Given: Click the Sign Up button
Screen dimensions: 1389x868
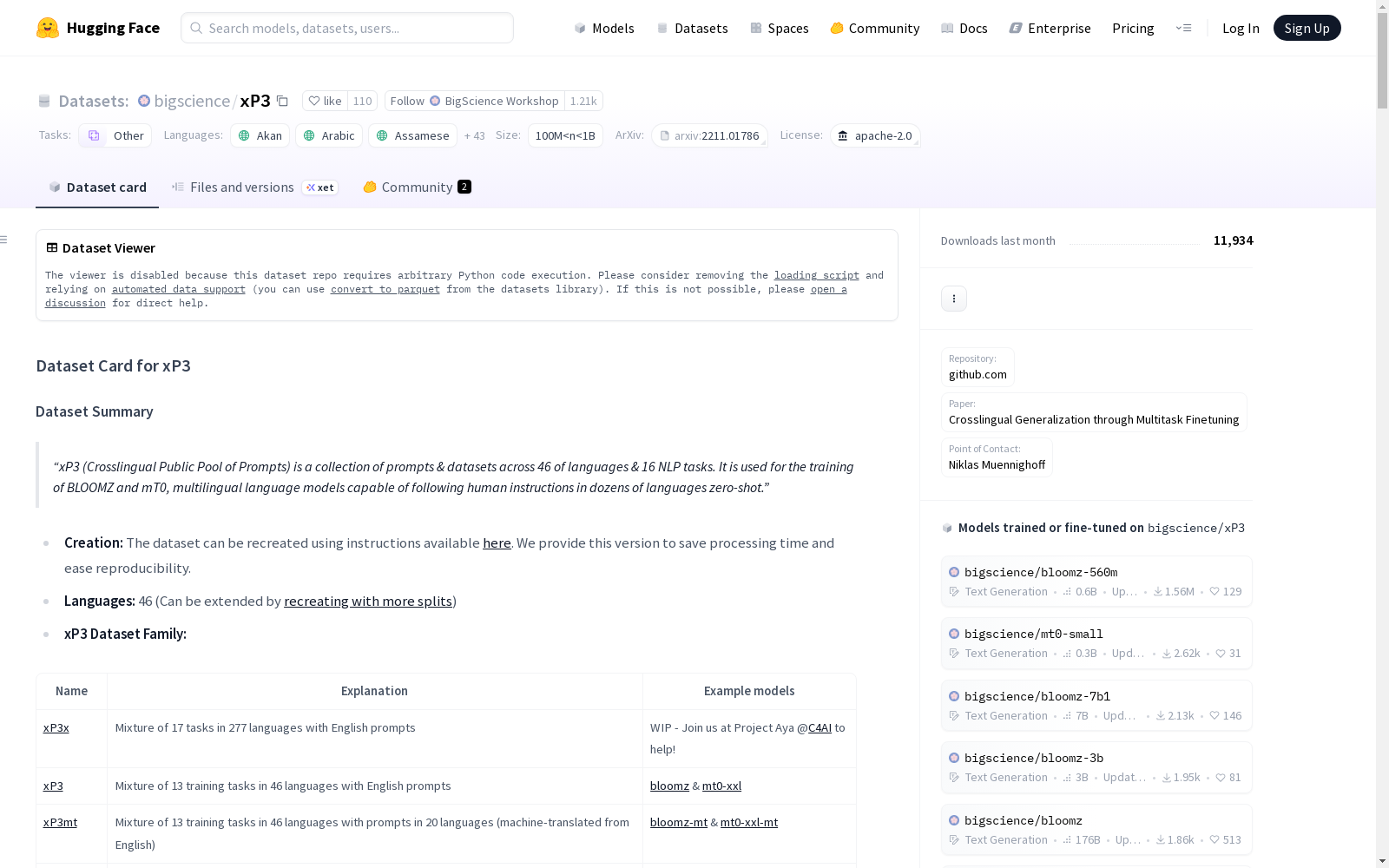Looking at the screenshot, I should pos(1307,28).
